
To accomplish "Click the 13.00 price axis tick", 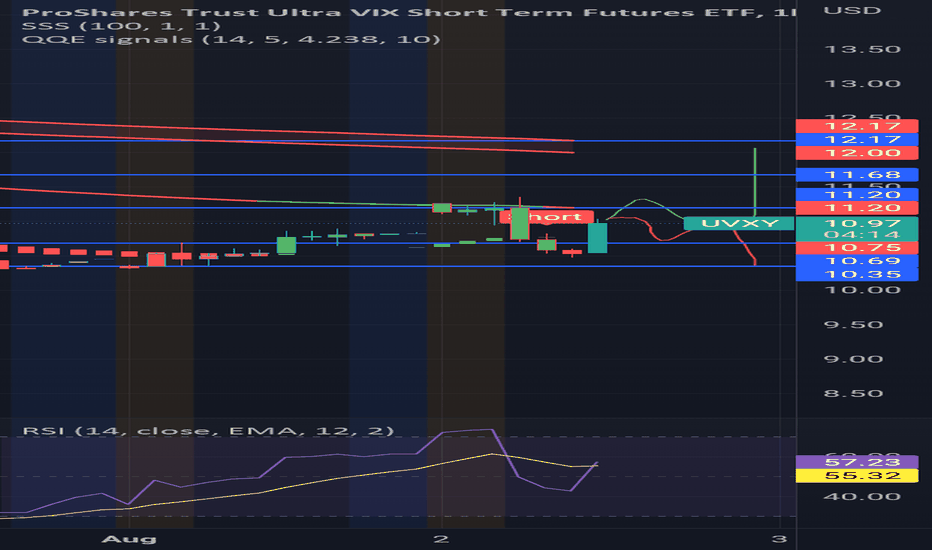I will tap(862, 84).
